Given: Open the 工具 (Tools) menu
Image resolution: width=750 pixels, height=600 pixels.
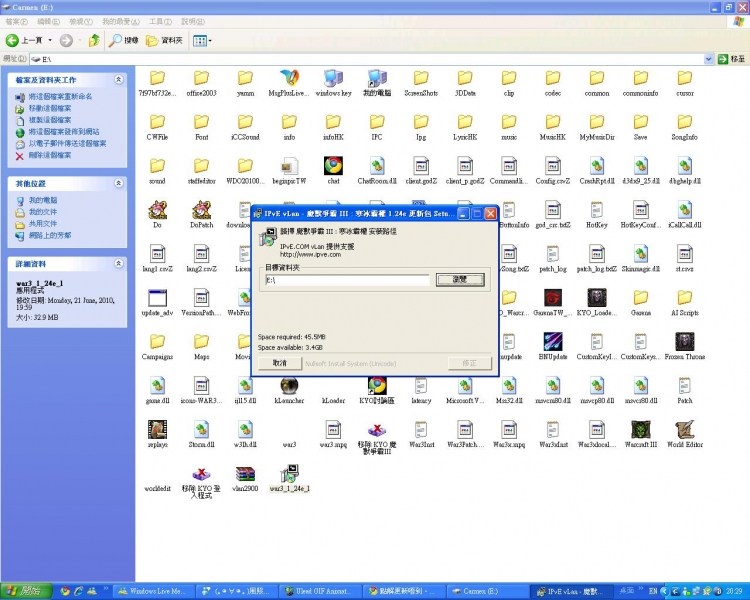Looking at the screenshot, I should tap(159, 20).
